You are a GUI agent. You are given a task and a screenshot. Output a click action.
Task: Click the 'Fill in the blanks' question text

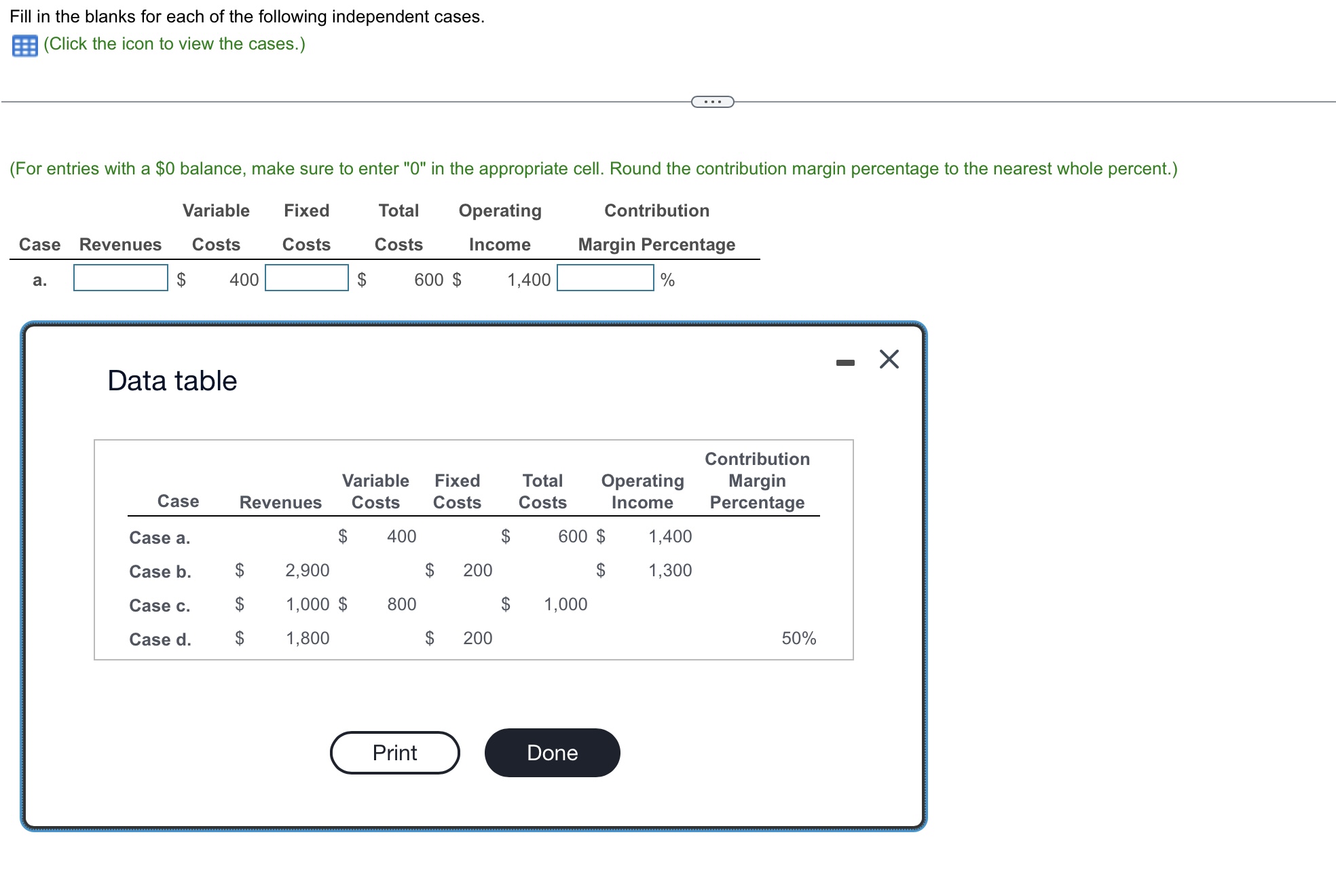coord(247,17)
